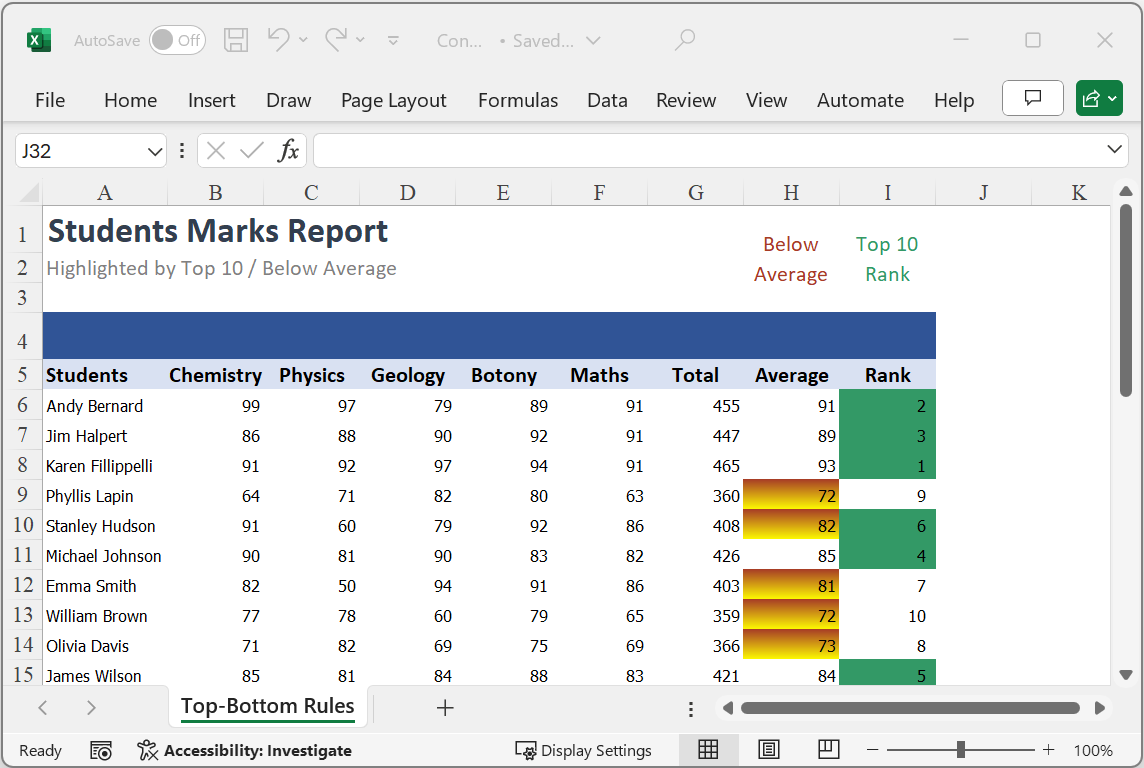
Task: Open the Saved file status dropdown
Action: point(594,41)
